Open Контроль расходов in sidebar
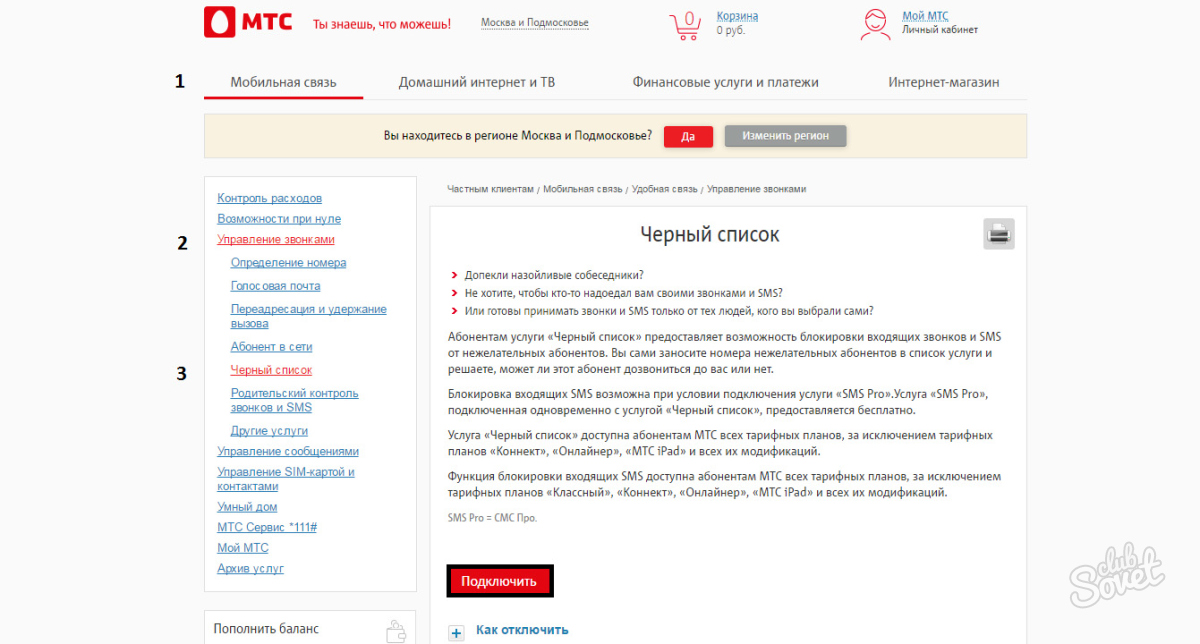 (x=269, y=198)
